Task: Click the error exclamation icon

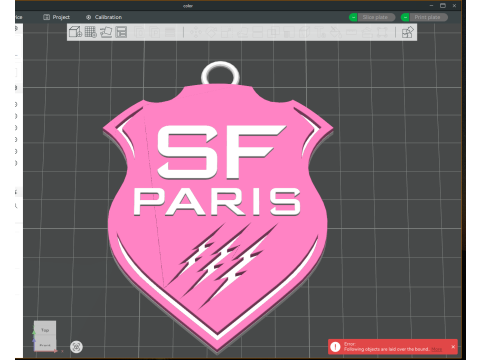Action: pos(335,347)
